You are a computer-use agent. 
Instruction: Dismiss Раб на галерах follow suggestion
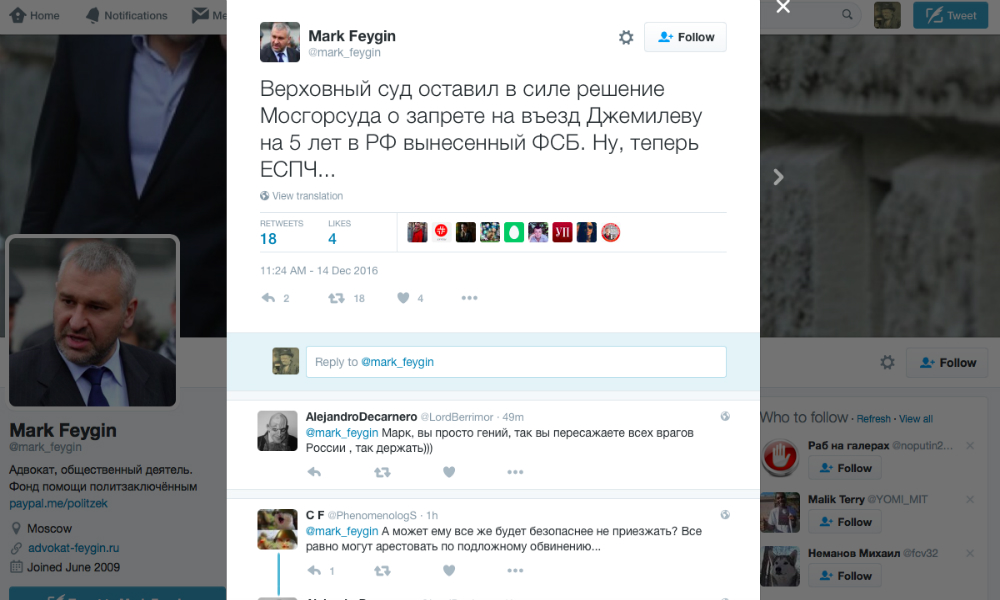coord(970,446)
